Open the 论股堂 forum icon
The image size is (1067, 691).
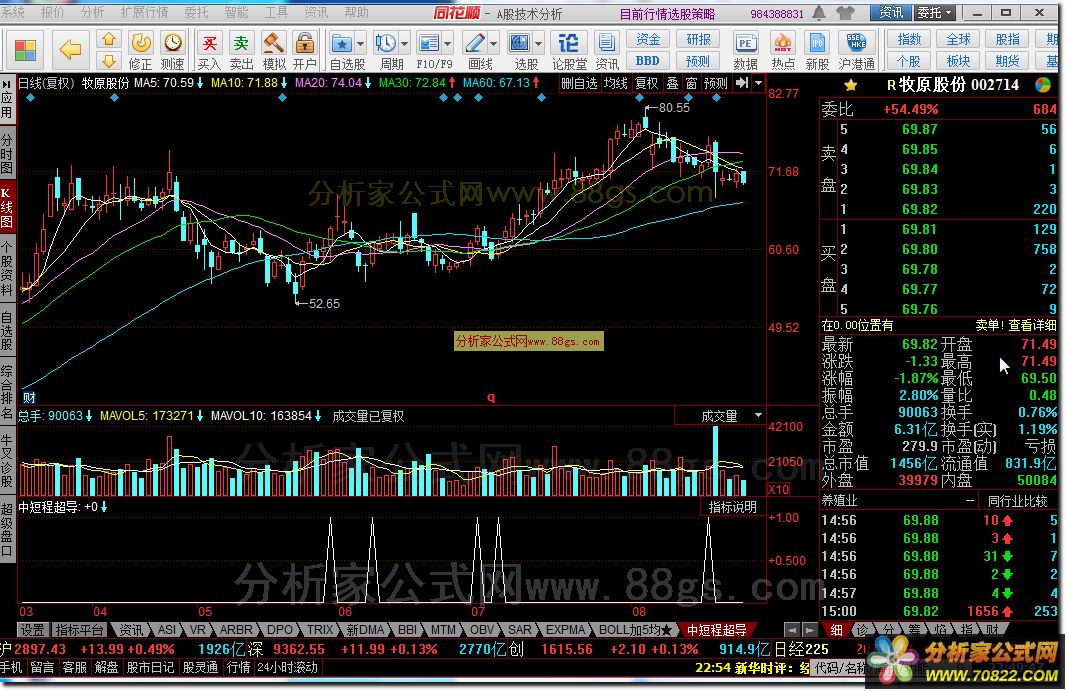569,50
